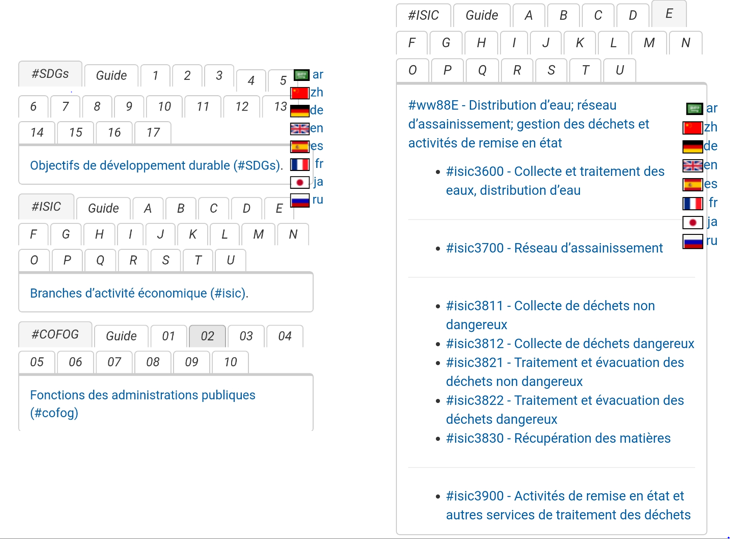The image size is (730, 539).
Task: Open the #SDGs tab
Action: 50,74
